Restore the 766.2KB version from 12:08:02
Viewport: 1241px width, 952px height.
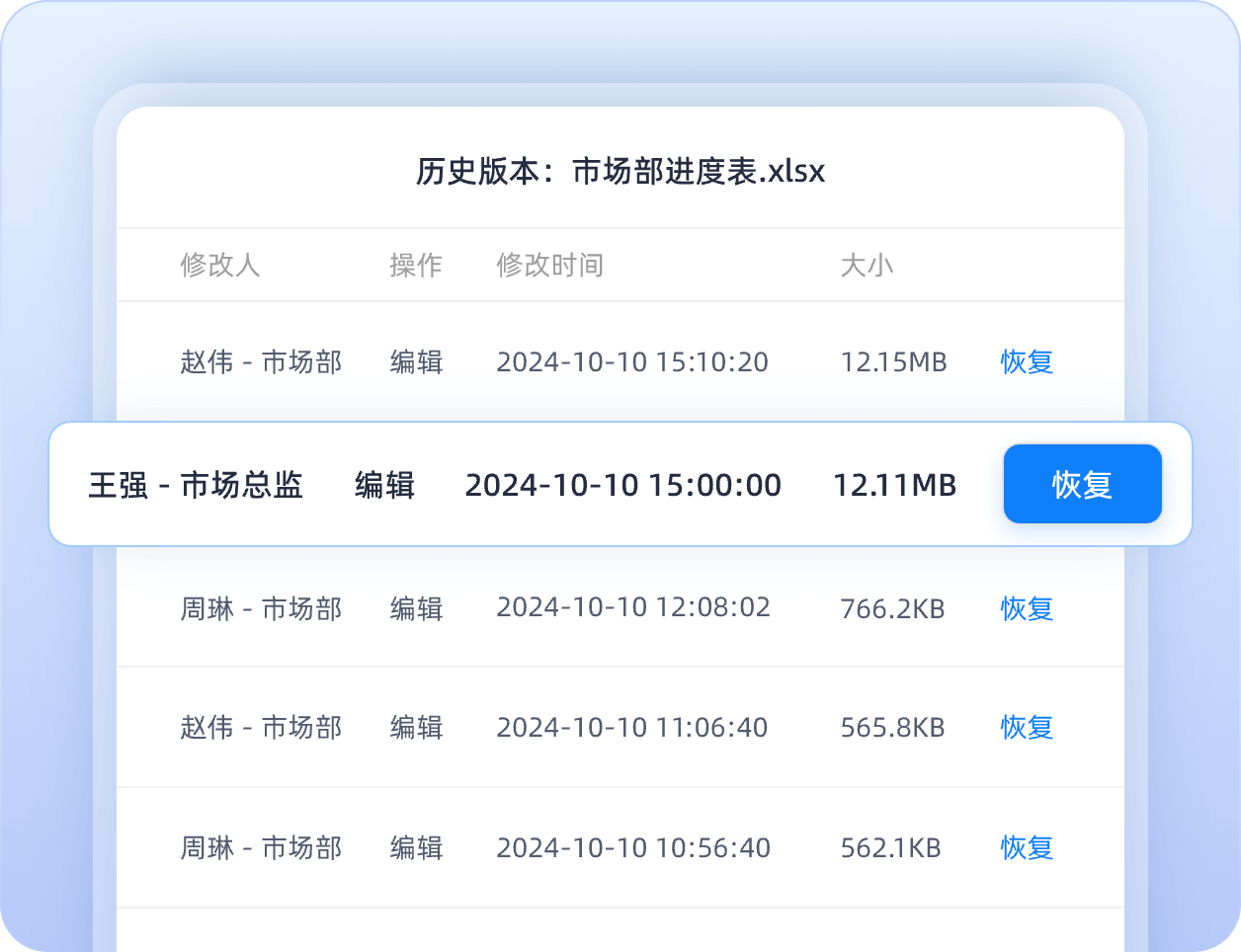point(1027,608)
